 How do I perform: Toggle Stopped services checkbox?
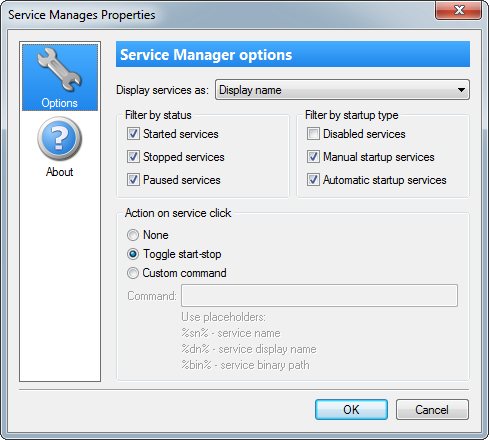[x=133, y=157]
